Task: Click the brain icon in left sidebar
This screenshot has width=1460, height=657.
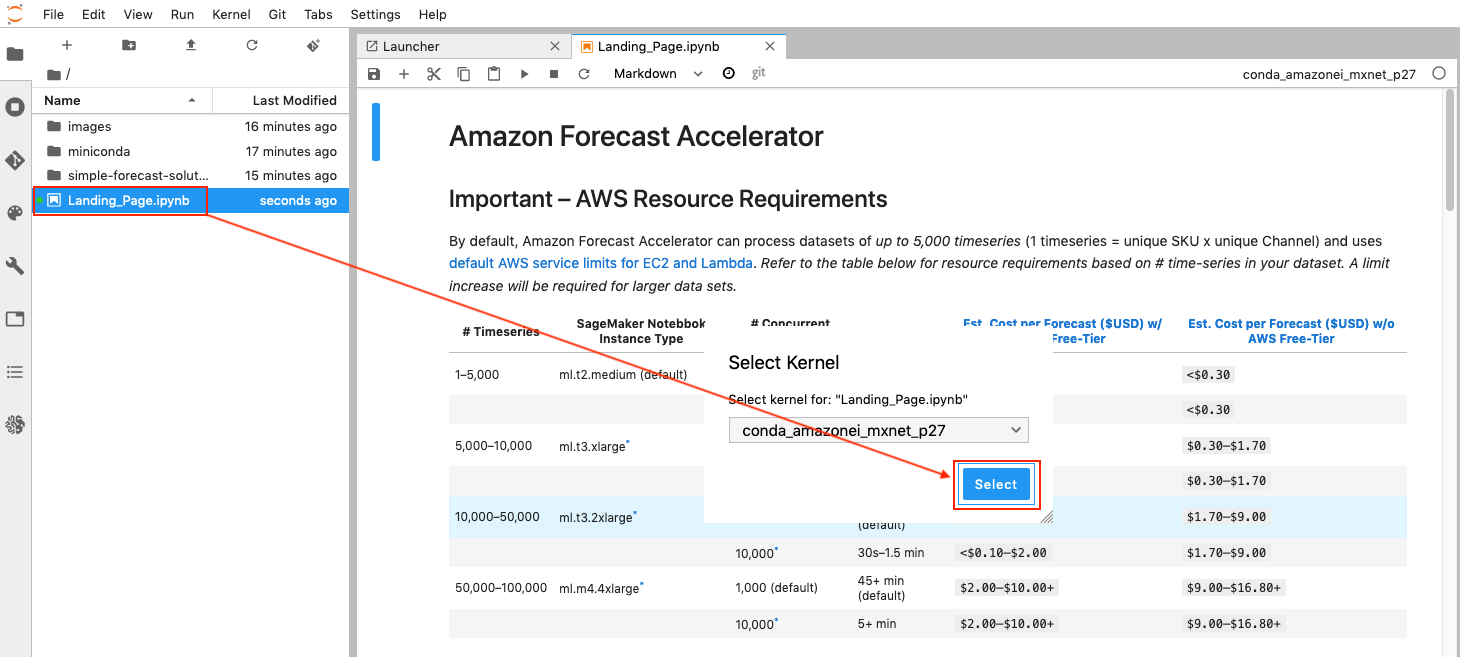Action: tap(15, 425)
